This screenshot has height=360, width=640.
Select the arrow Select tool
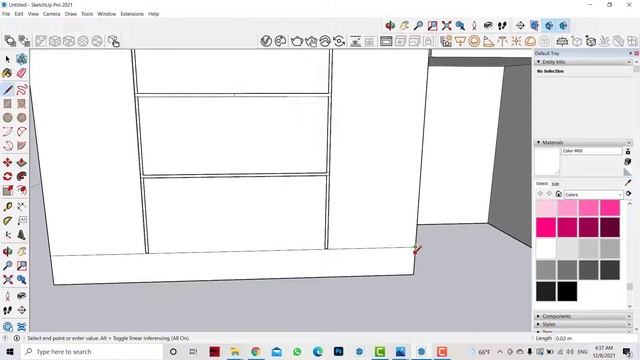coord(7,59)
